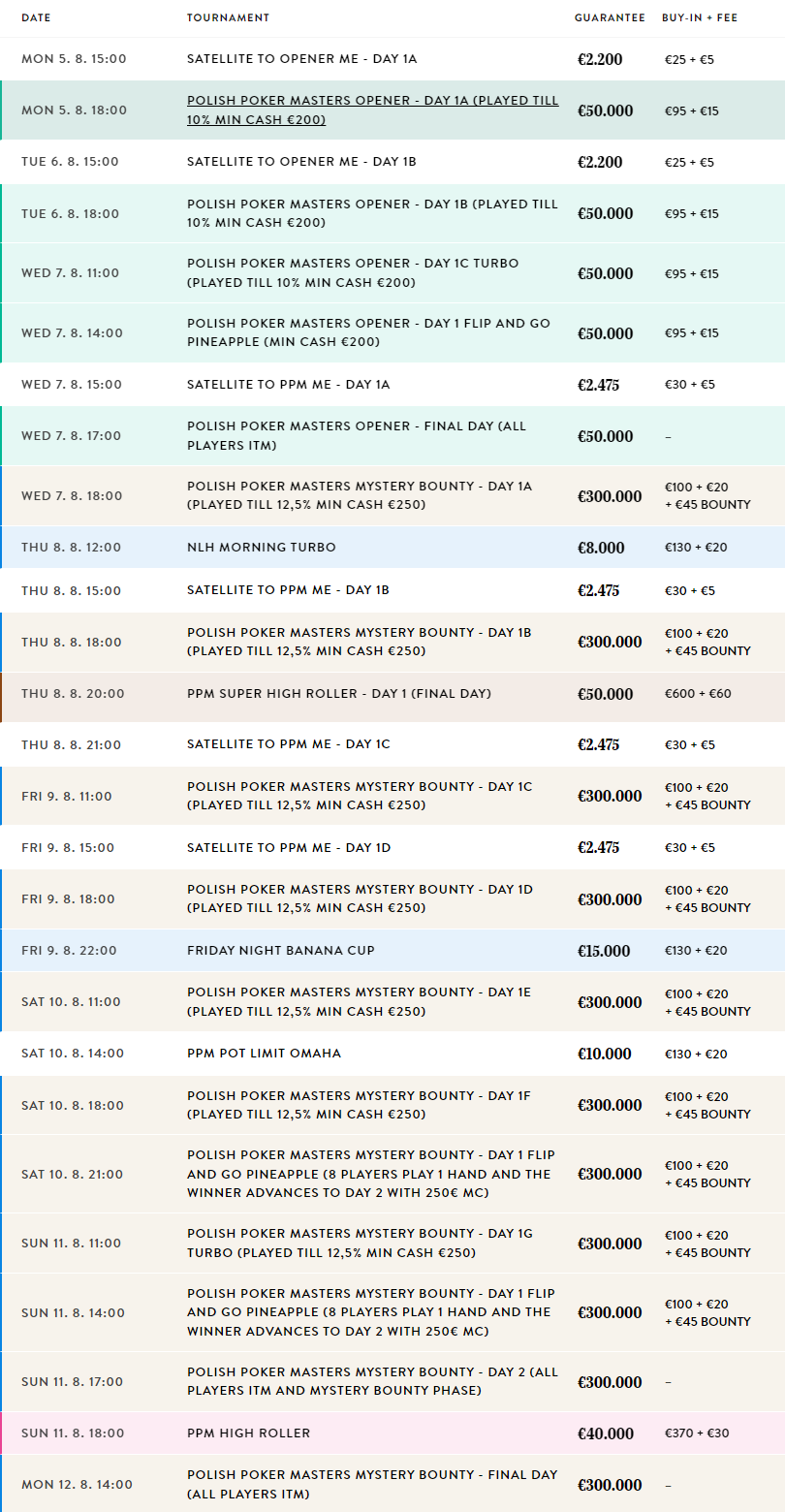Click the €15.000 guarantee amount

605,951
